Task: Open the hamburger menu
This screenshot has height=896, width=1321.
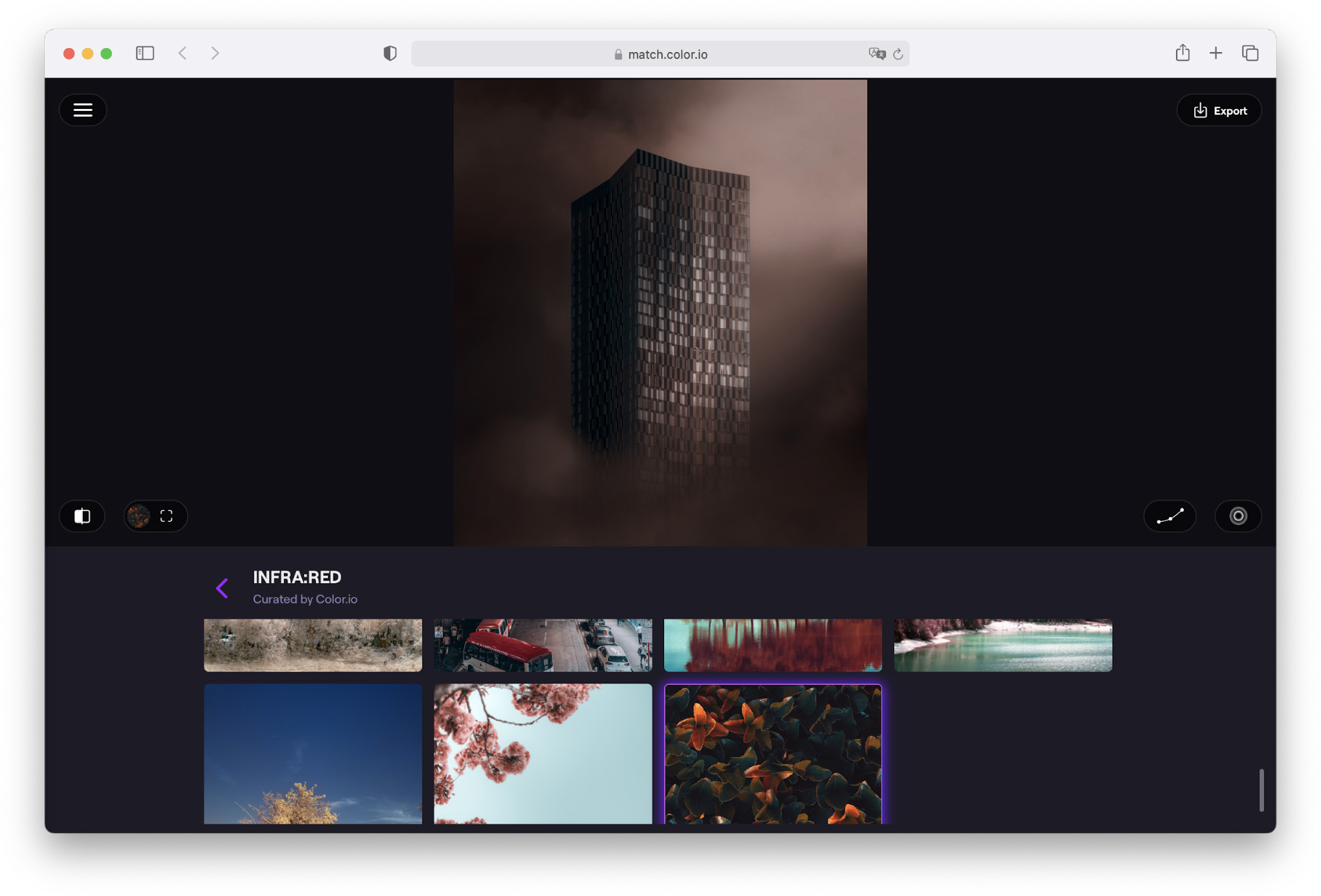Action: 82,110
